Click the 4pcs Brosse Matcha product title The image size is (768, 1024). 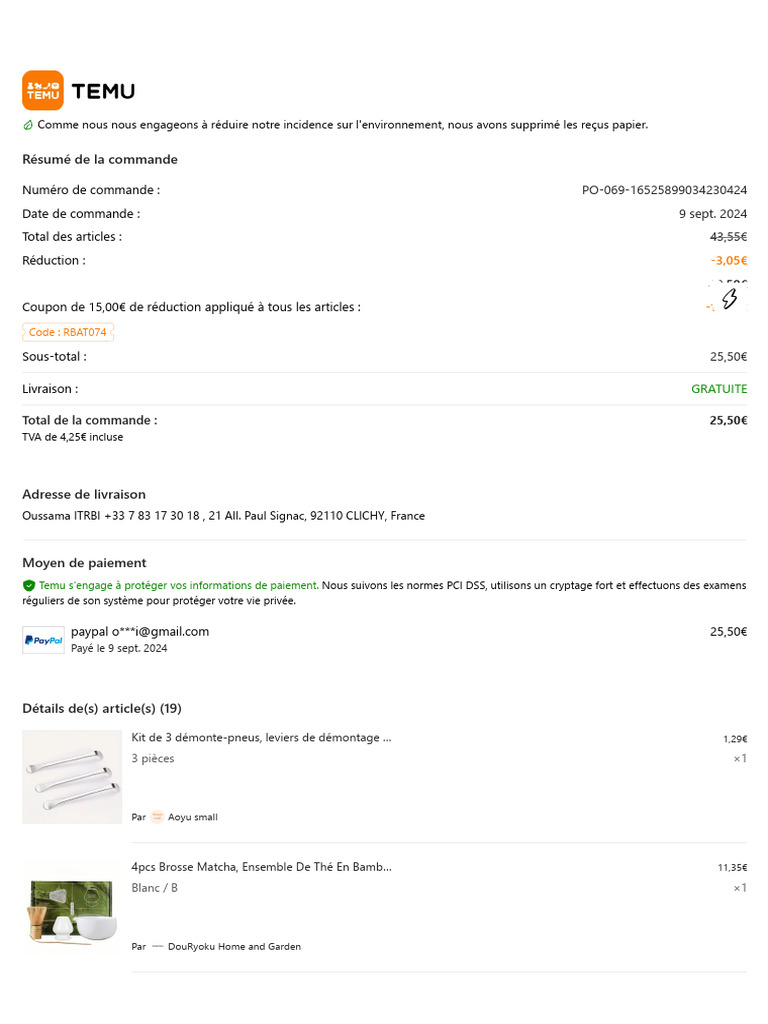click(261, 867)
